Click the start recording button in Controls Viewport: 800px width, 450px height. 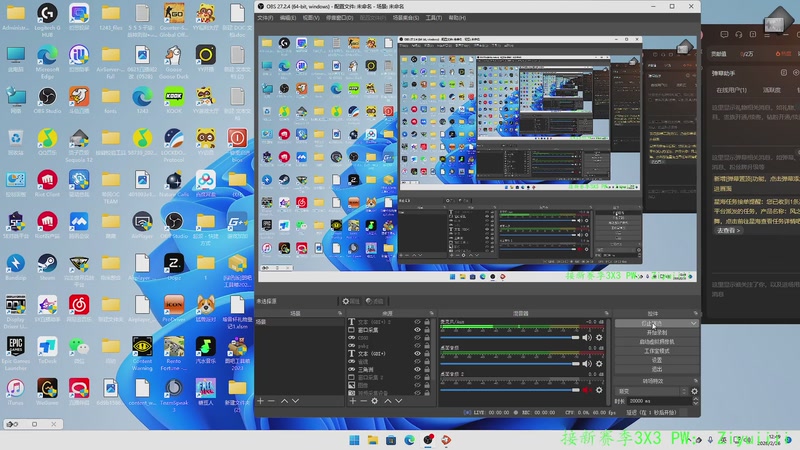657,333
